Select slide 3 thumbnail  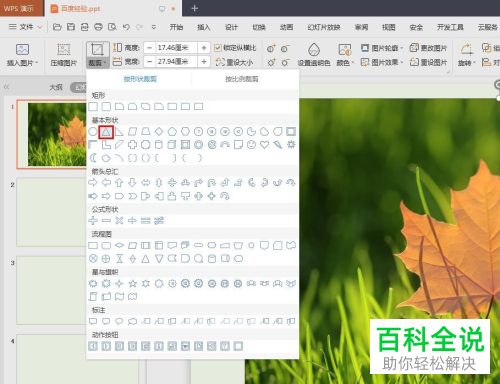click(52, 290)
